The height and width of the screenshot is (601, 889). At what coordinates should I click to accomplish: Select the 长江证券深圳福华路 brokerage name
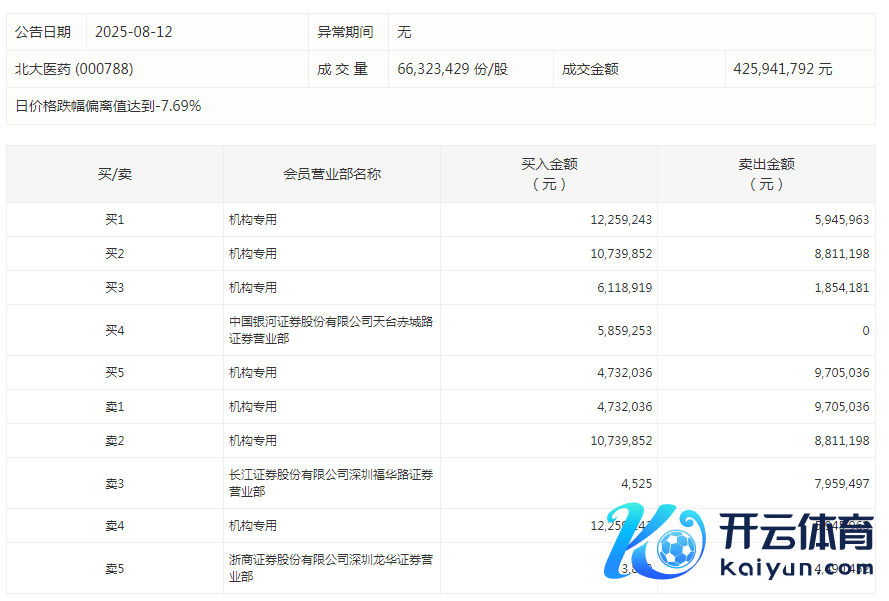point(330,483)
